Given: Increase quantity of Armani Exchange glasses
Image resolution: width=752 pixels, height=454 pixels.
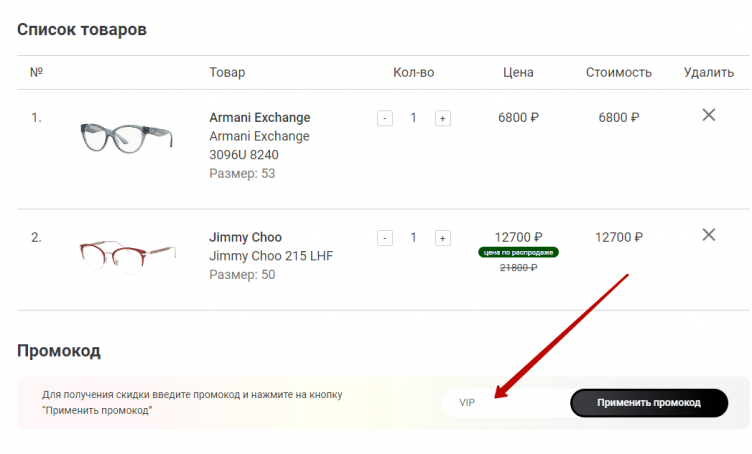Looking at the screenshot, I should coord(442,118).
